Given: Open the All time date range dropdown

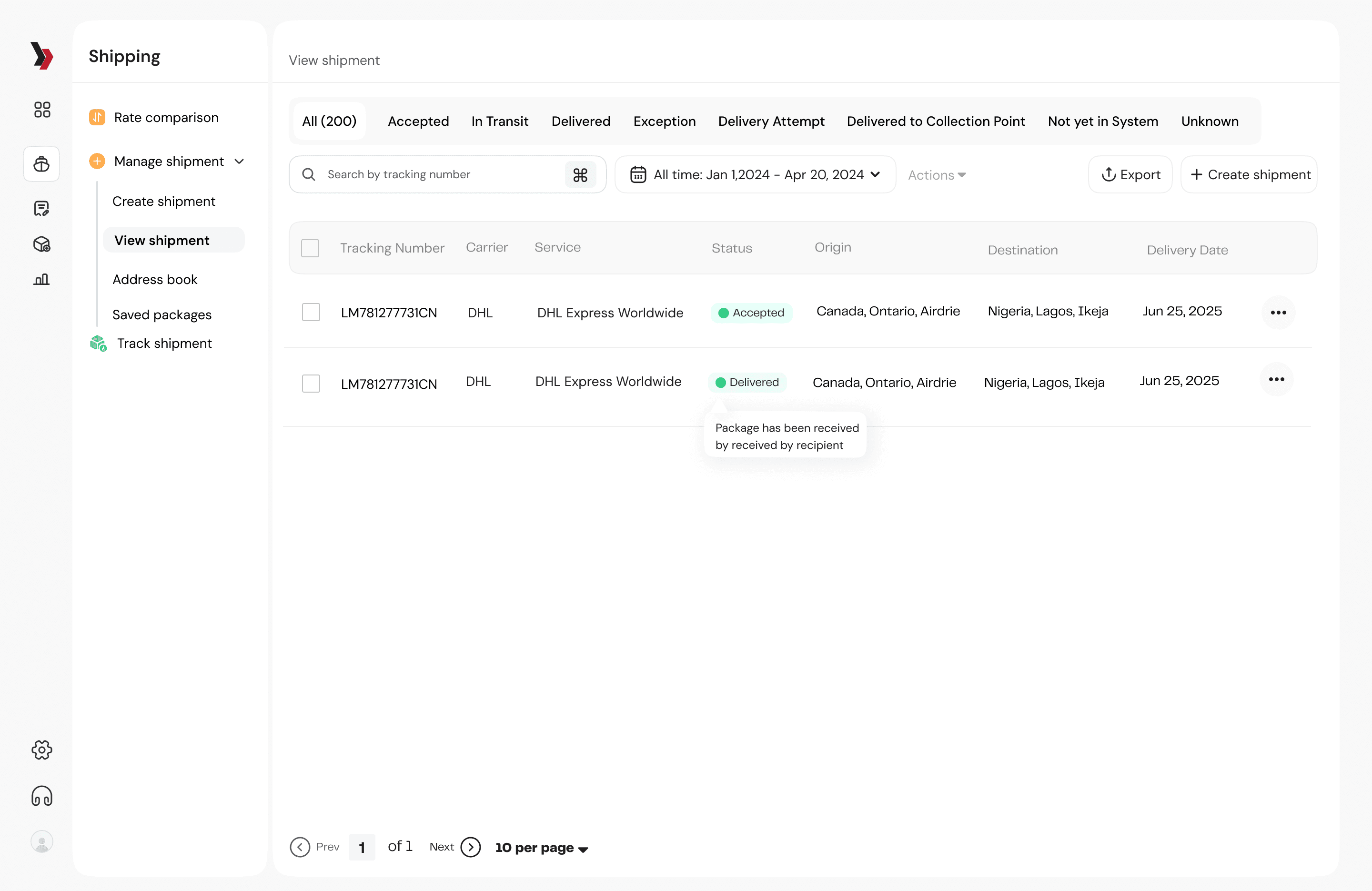Looking at the screenshot, I should click(755, 175).
